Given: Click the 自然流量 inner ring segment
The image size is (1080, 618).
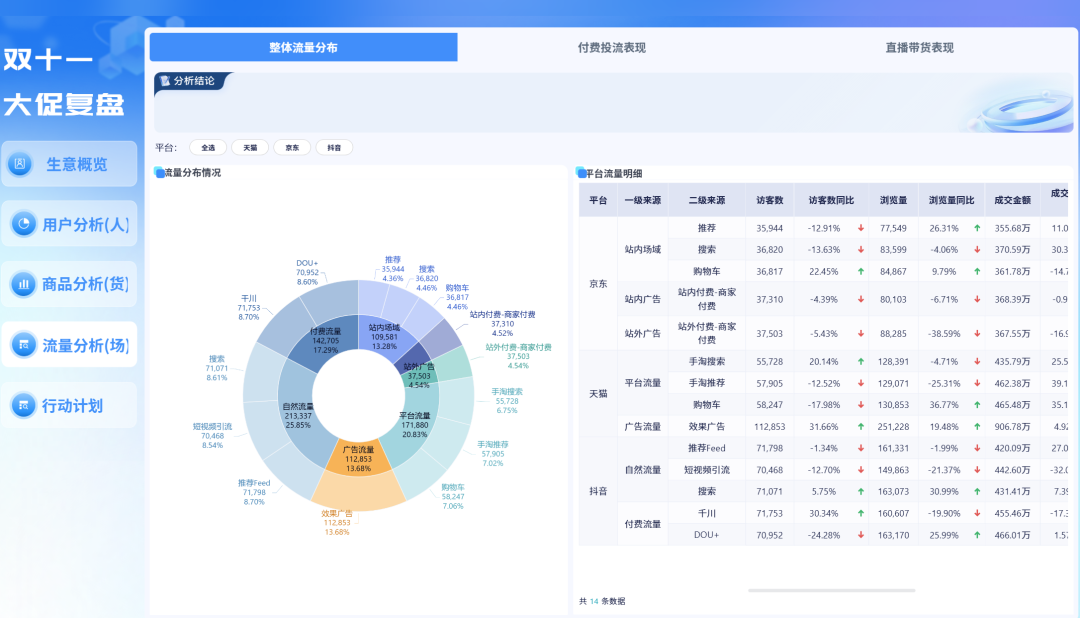Looking at the screenshot, I should 298,413.
